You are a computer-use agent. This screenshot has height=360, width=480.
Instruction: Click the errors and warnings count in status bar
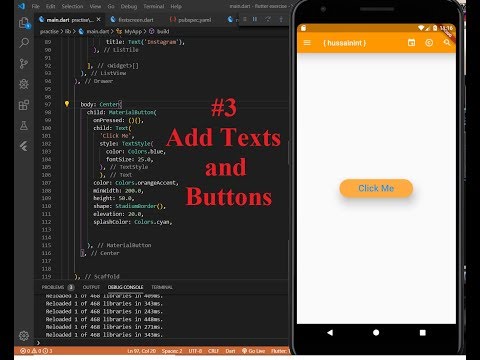(x=36, y=351)
